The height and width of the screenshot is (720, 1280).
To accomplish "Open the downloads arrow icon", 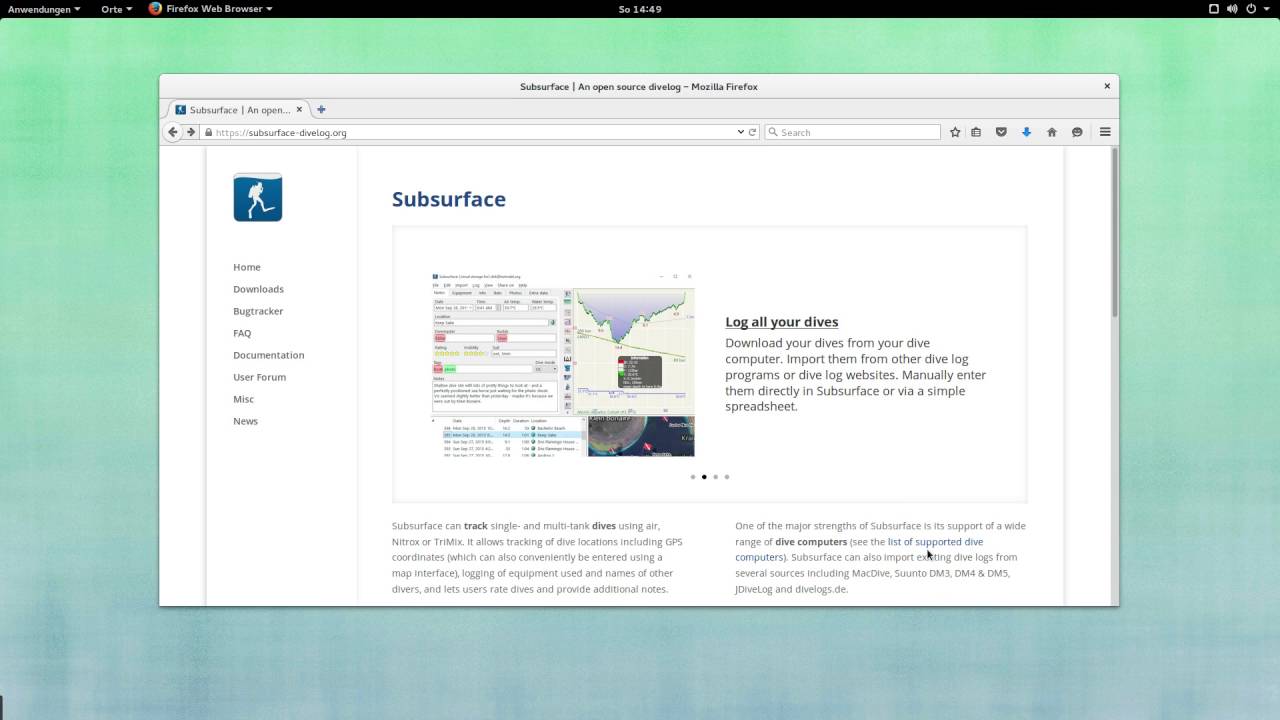I will point(1026,132).
